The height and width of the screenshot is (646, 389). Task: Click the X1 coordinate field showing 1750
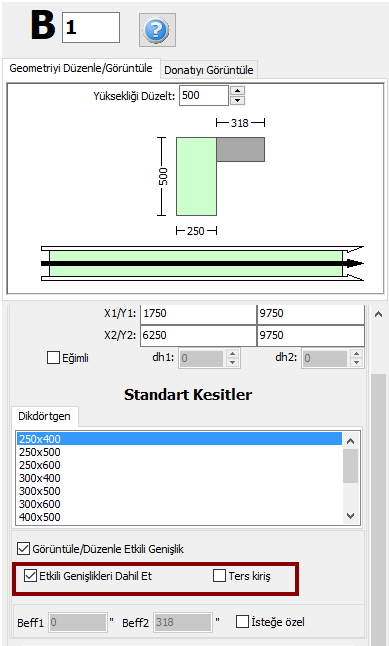pos(198,314)
